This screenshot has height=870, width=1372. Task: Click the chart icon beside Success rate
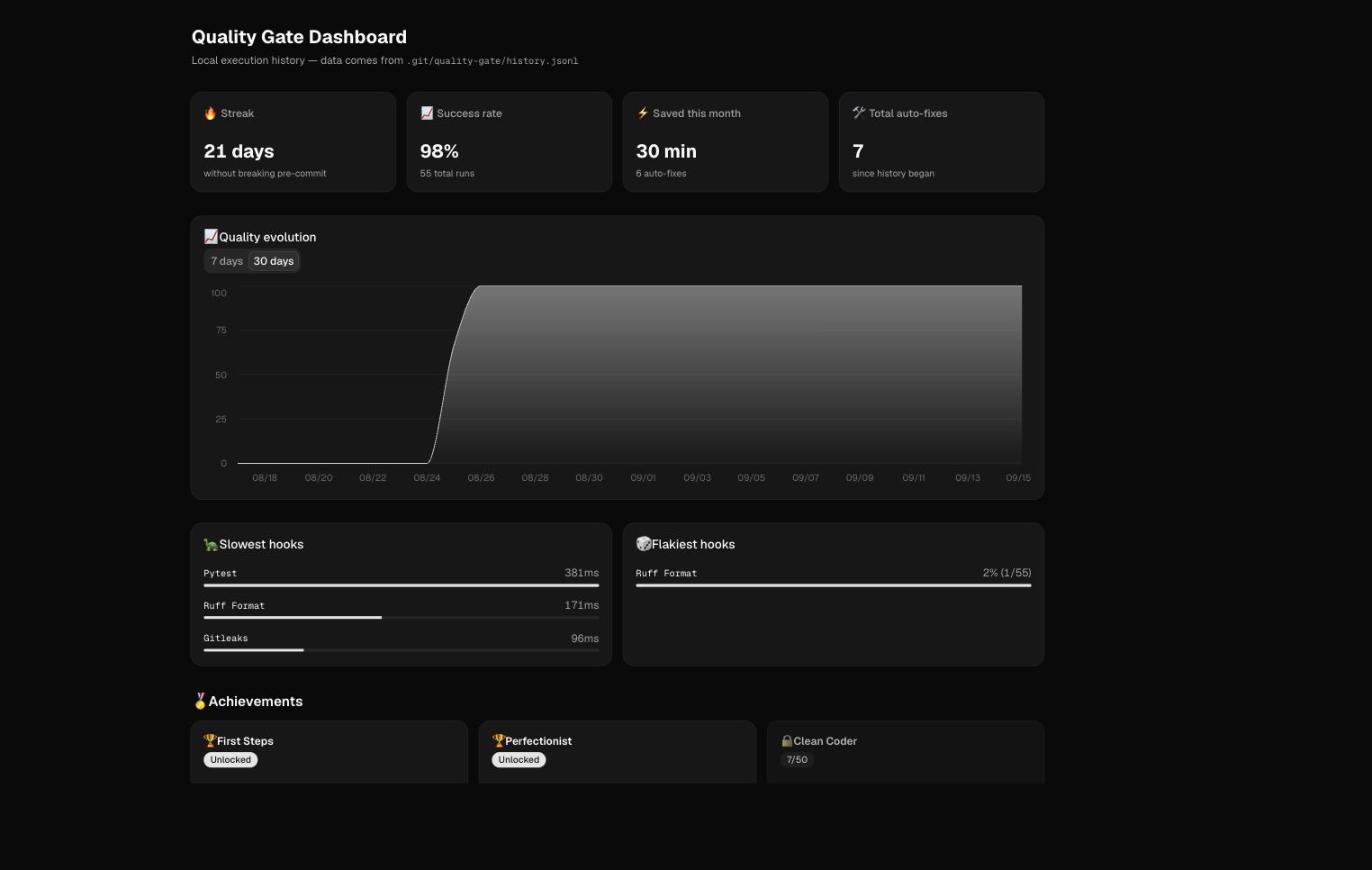pyautogui.click(x=427, y=113)
